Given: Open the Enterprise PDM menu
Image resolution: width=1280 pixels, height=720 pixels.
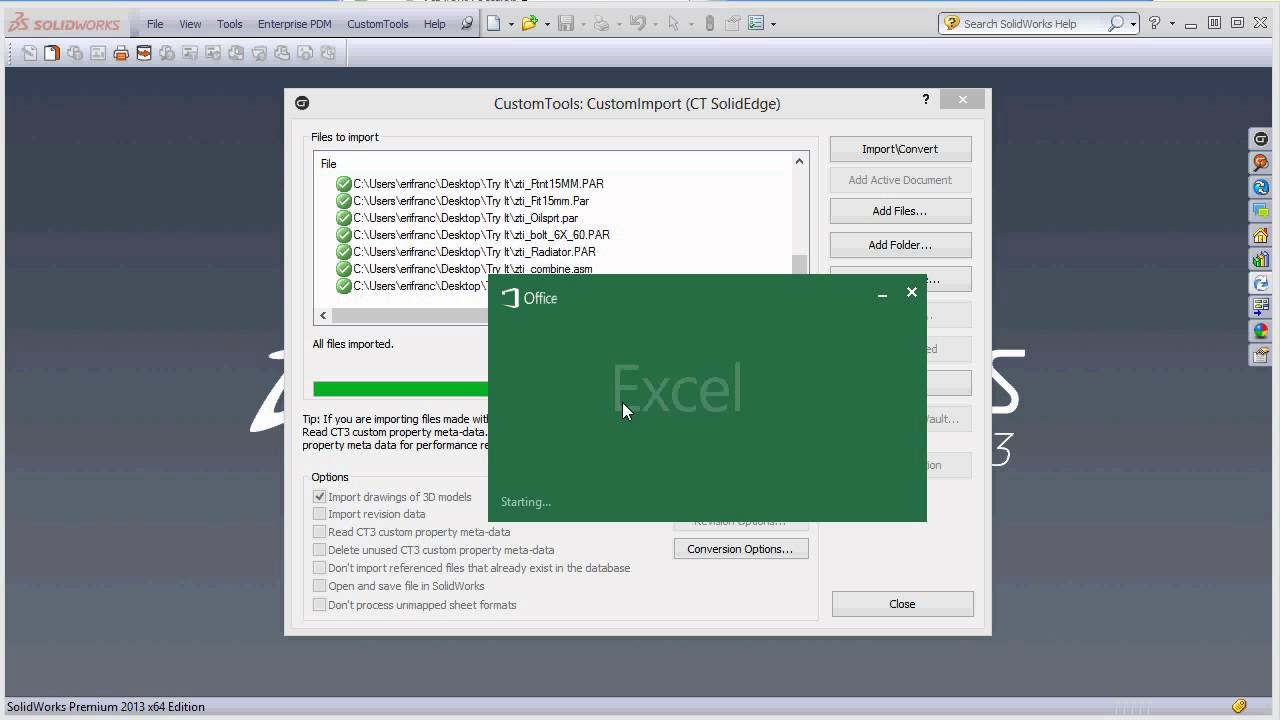Looking at the screenshot, I should [295, 24].
